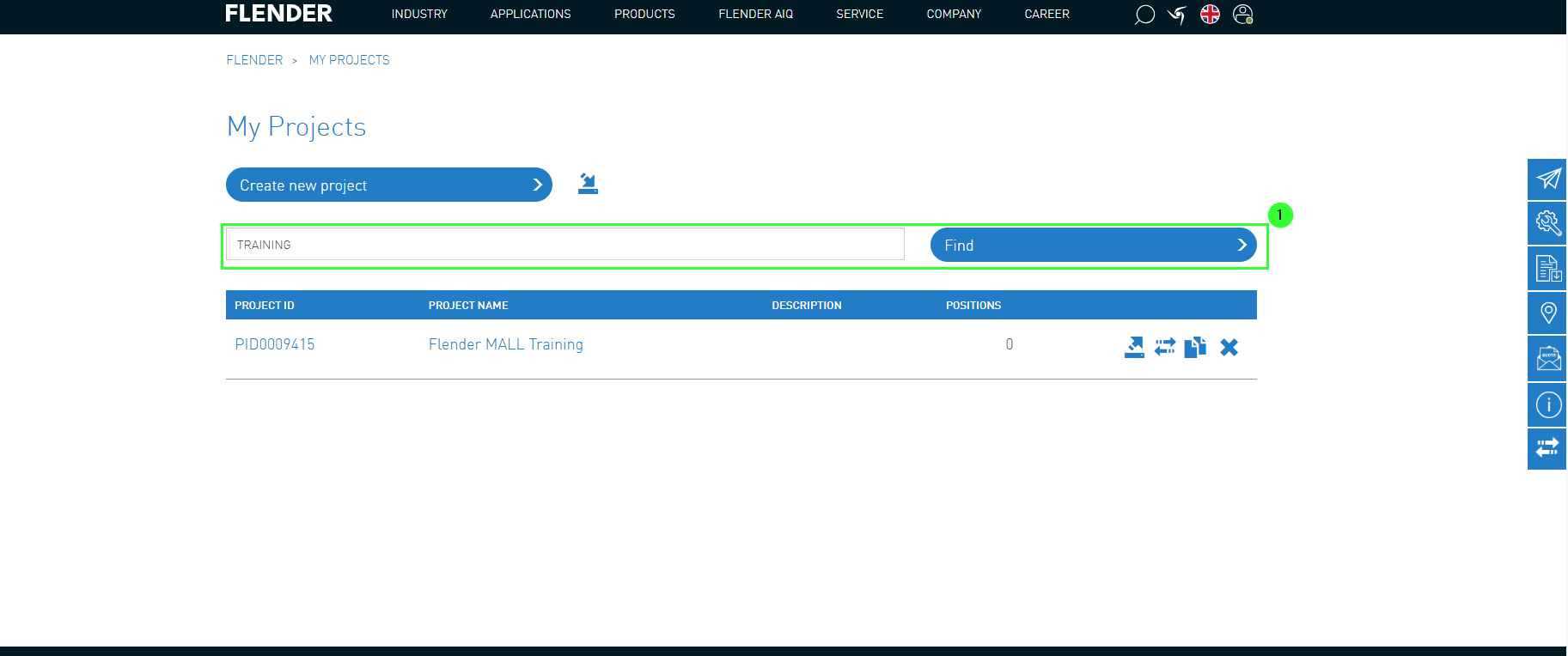Click the Find button
The height and width of the screenshot is (656, 1568).
(1093, 245)
